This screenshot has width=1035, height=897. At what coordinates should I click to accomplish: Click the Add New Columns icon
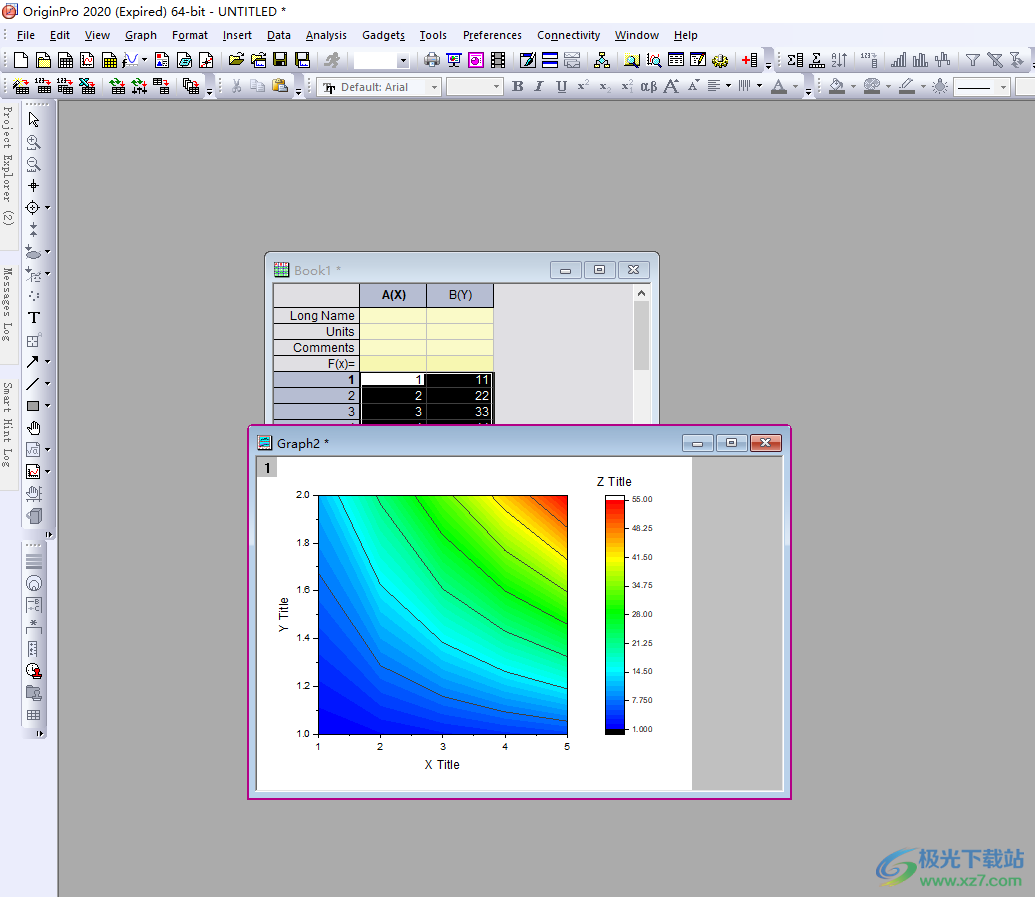[x=749, y=61]
